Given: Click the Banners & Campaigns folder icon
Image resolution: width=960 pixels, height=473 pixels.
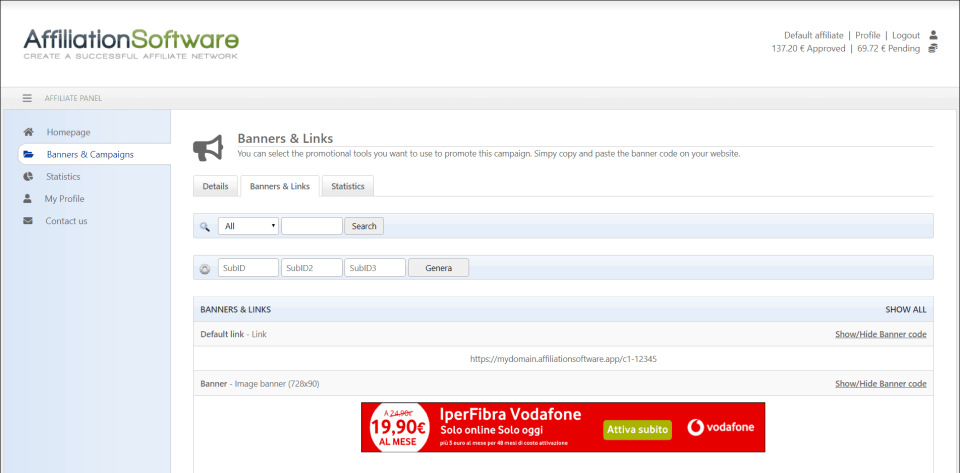Looking at the screenshot, I should click(28, 154).
